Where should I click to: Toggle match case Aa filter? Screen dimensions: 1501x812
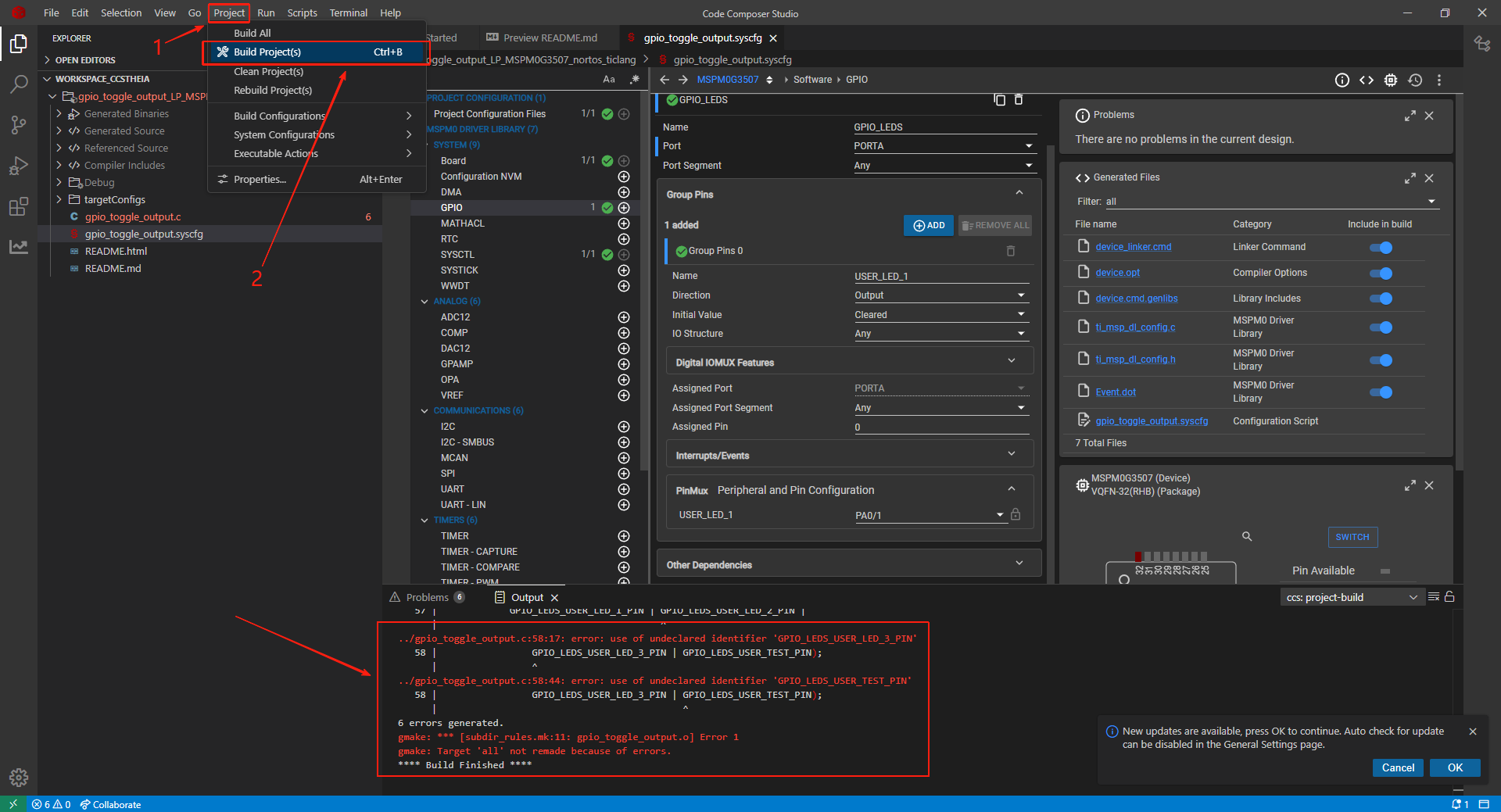pos(609,80)
